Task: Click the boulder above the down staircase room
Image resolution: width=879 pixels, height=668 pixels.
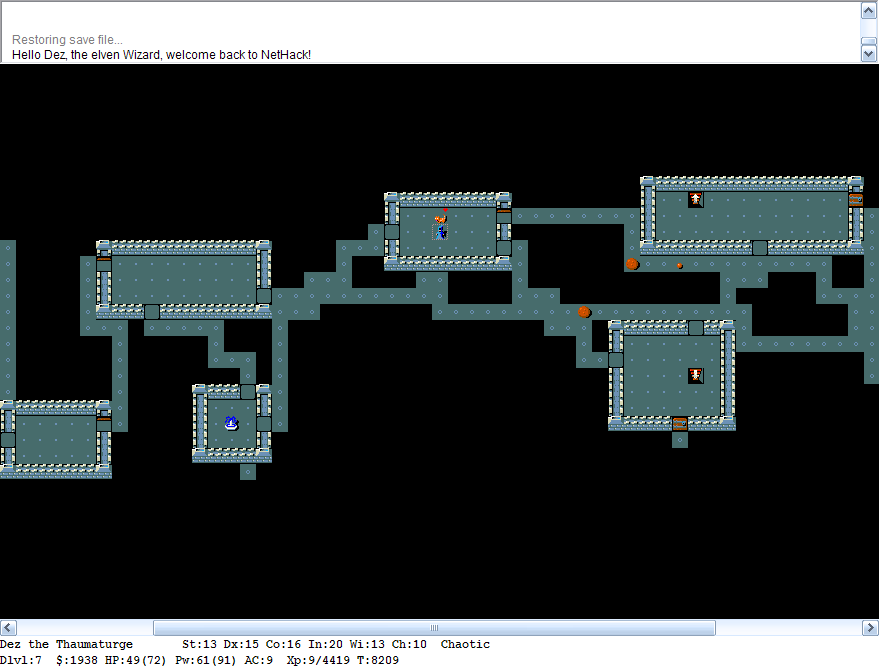Action: pyautogui.click(x=584, y=312)
